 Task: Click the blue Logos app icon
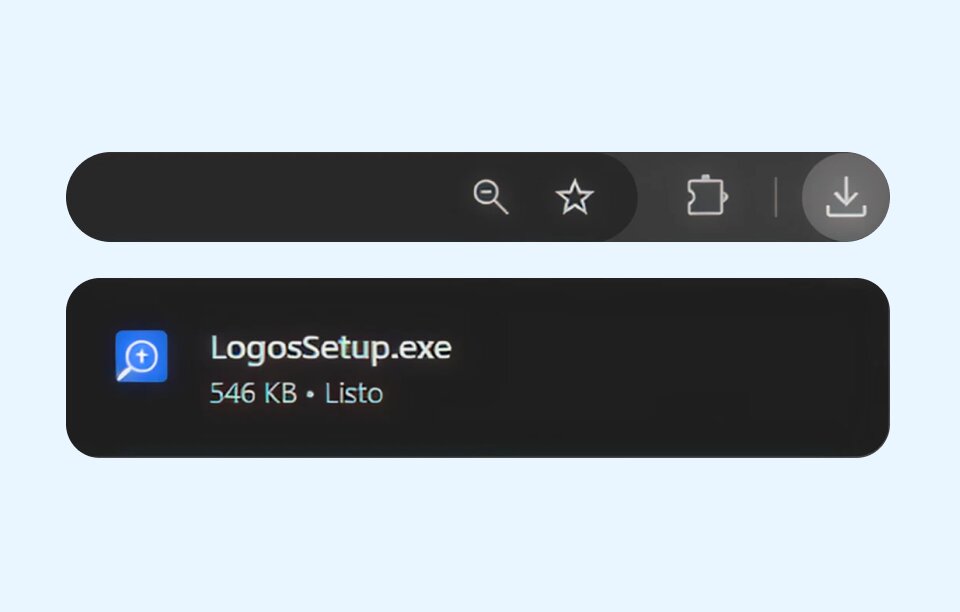(x=141, y=356)
